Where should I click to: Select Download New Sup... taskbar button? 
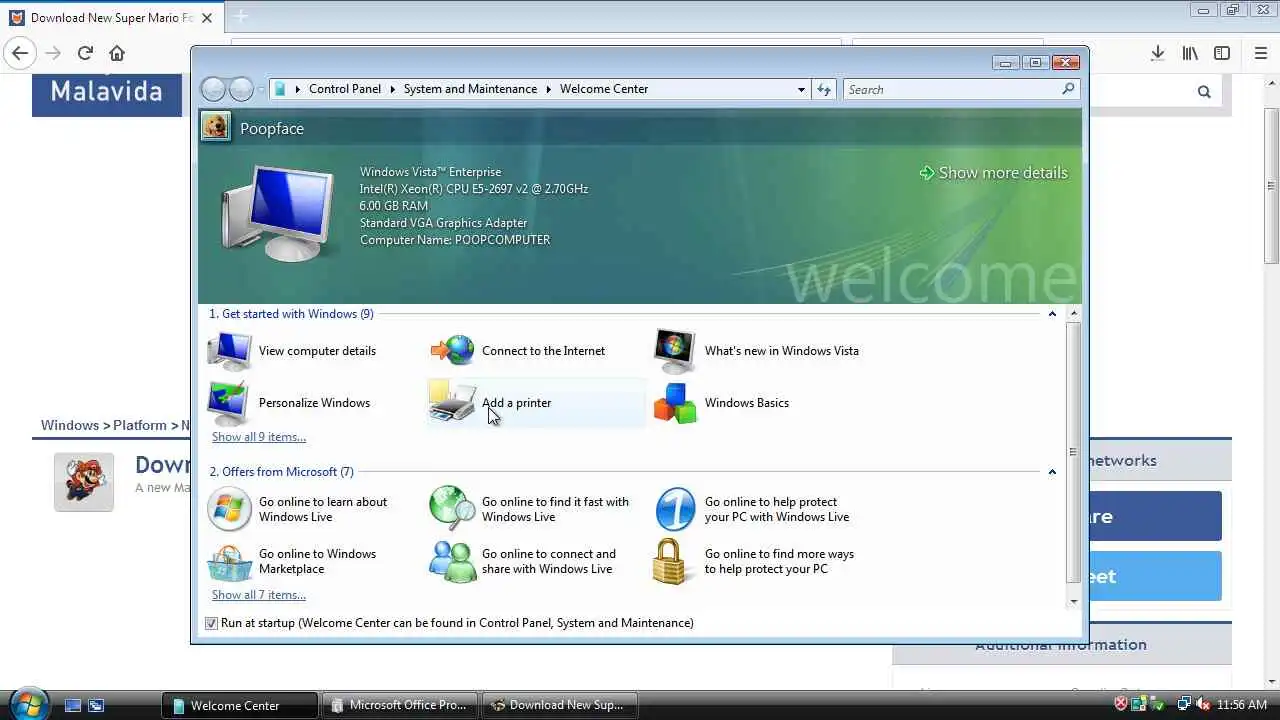tap(559, 705)
